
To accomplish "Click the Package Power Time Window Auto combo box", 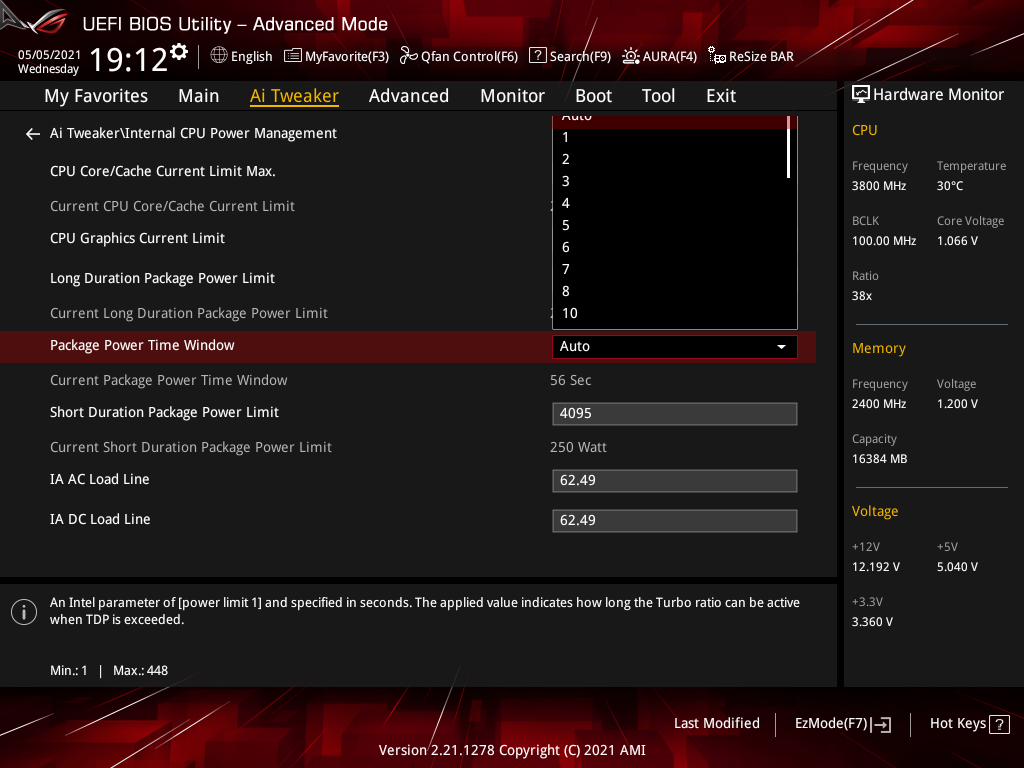I will (675, 347).
